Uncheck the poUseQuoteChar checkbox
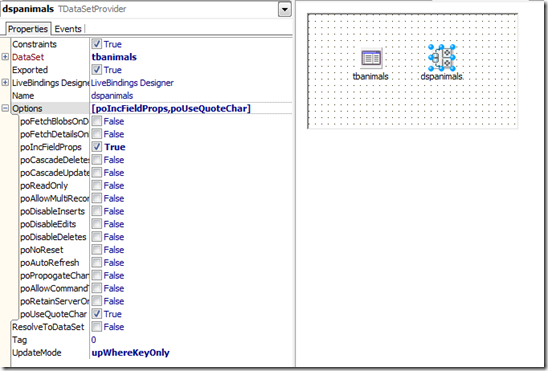548x371 pixels. pos(97,314)
